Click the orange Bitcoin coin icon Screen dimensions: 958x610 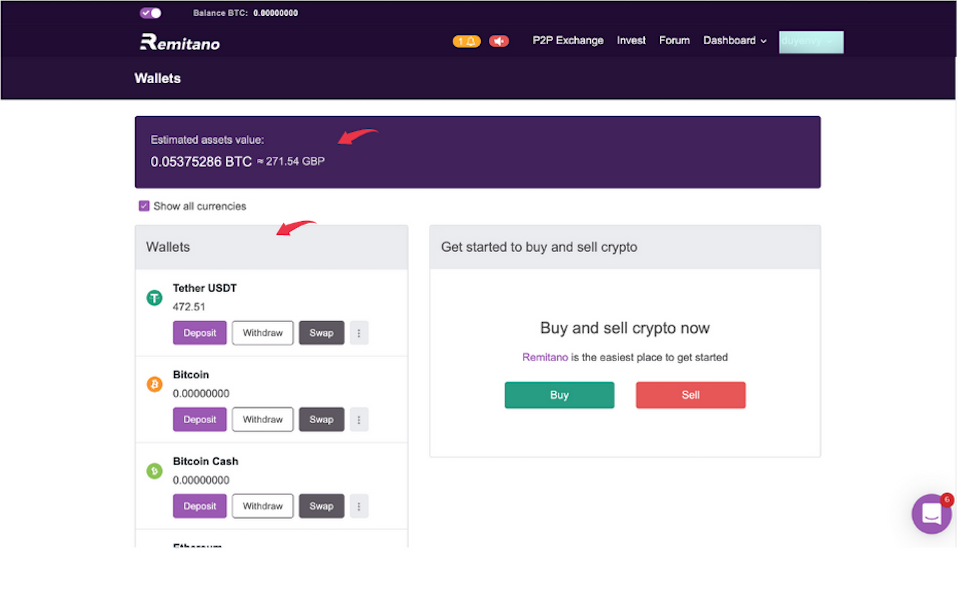(x=154, y=384)
